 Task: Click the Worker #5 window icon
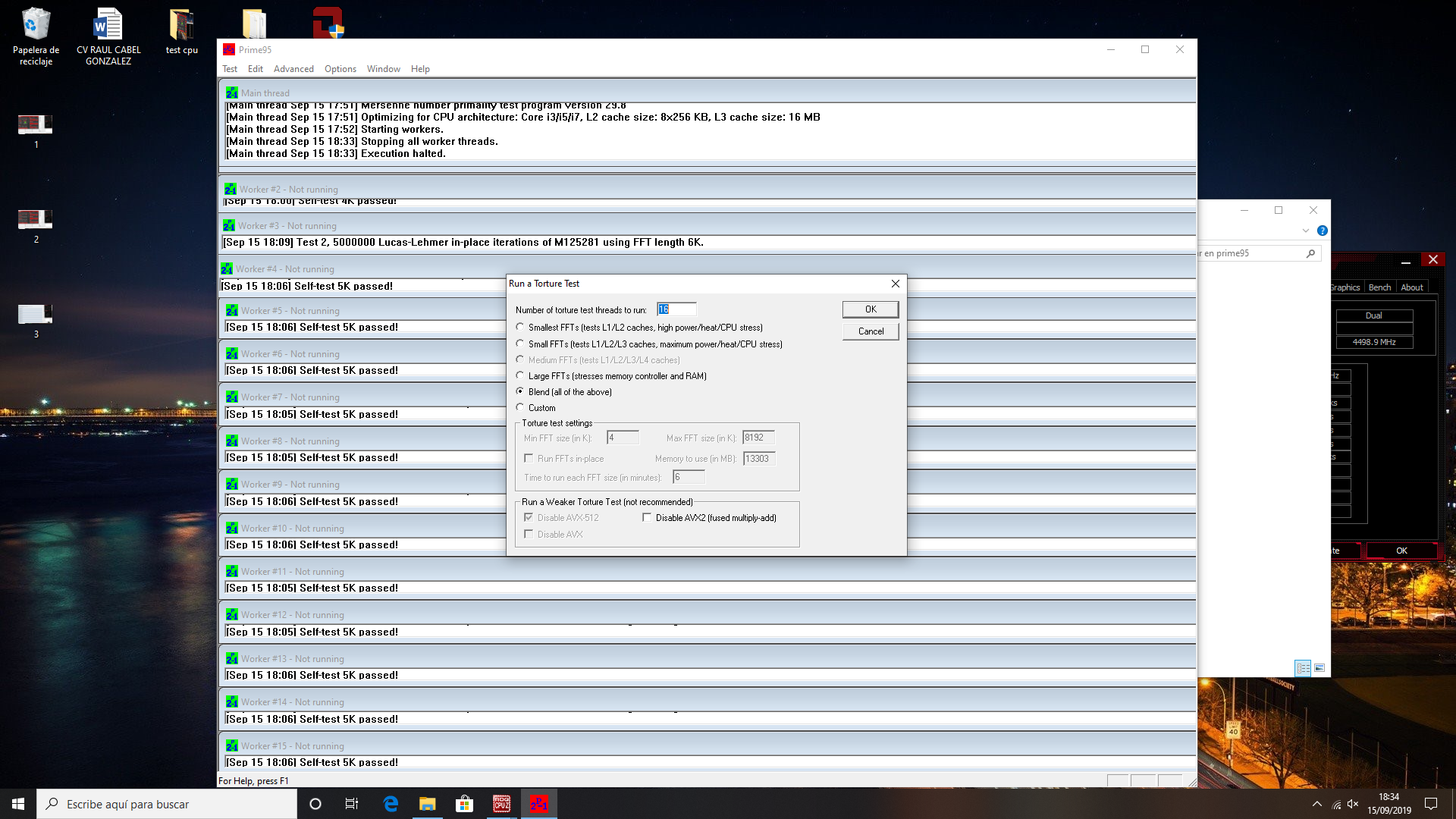point(231,311)
